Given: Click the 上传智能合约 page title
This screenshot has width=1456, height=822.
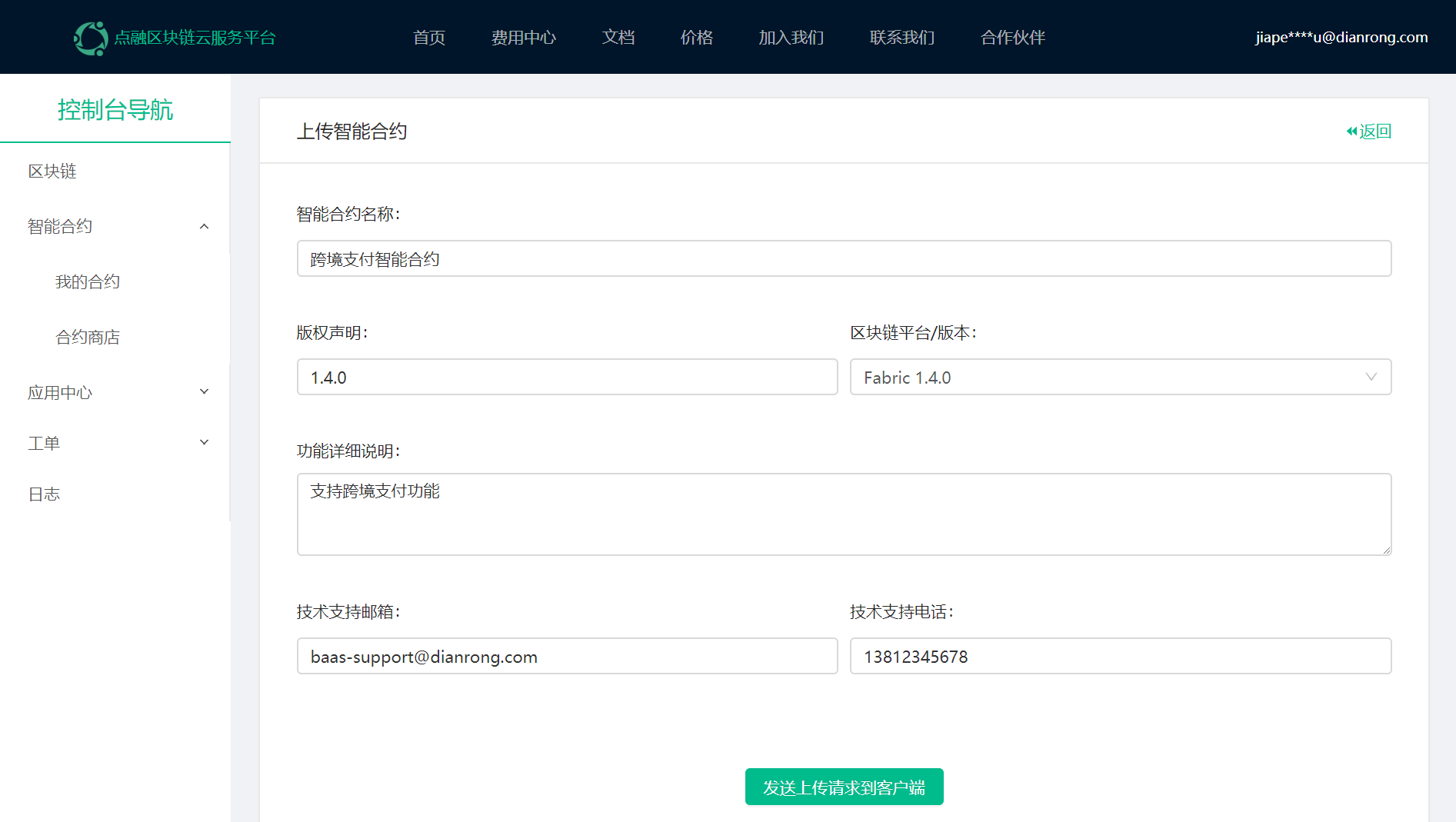Looking at the screenshot, I should (352, 131).
